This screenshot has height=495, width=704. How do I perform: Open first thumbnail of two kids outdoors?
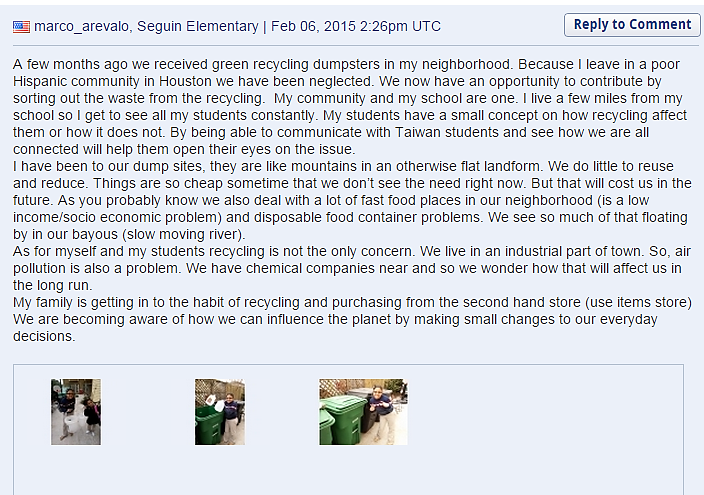click(x=76, y=412)
